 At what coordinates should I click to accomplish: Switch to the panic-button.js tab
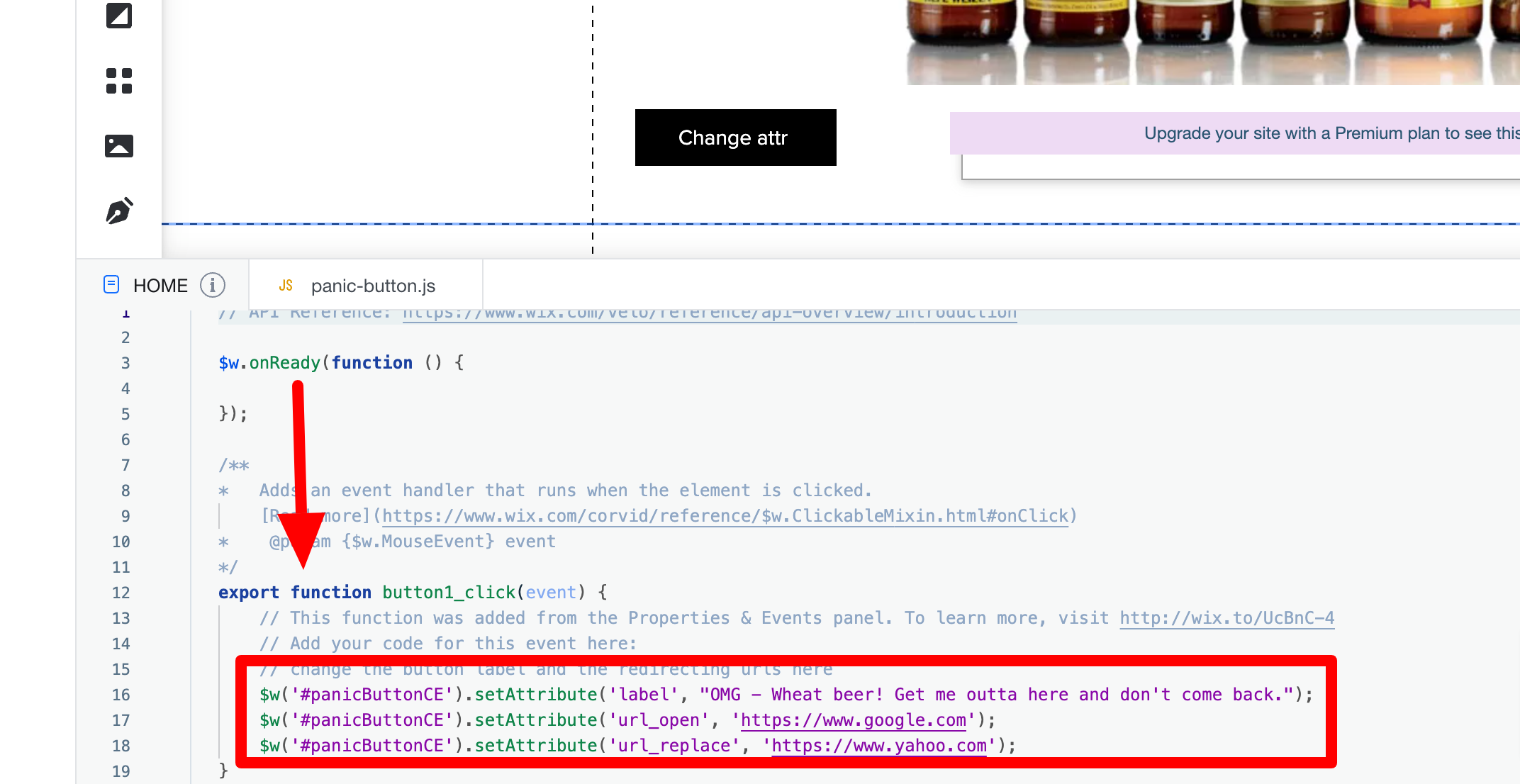tap(373, 286)
